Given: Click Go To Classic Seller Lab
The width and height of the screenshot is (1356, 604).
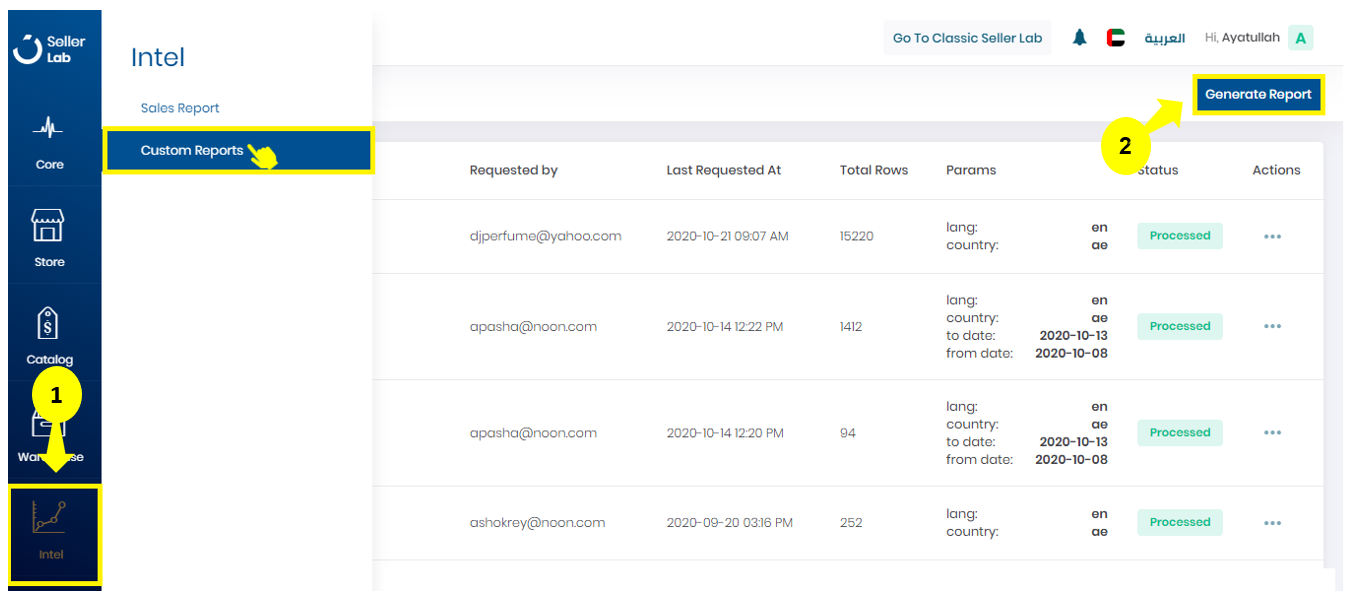Looking at the screenshot, I should pyautogui.click(x=967, y=38).
